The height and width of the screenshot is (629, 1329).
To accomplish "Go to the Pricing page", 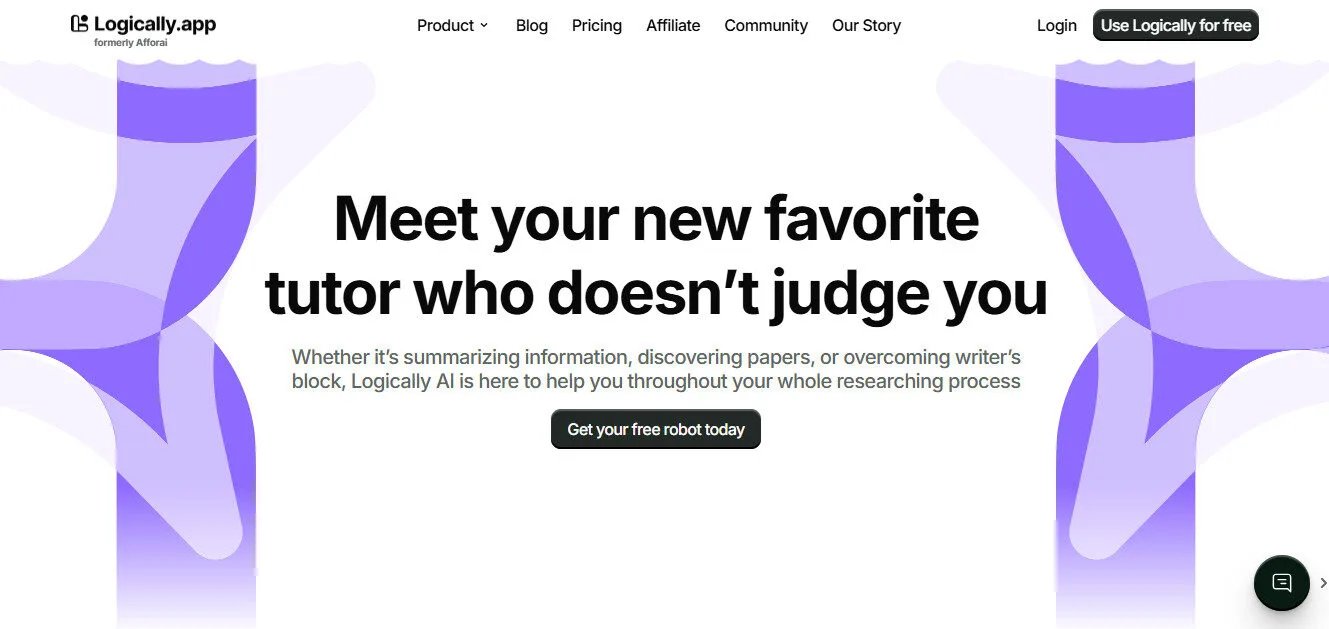I will coord(596,25).
